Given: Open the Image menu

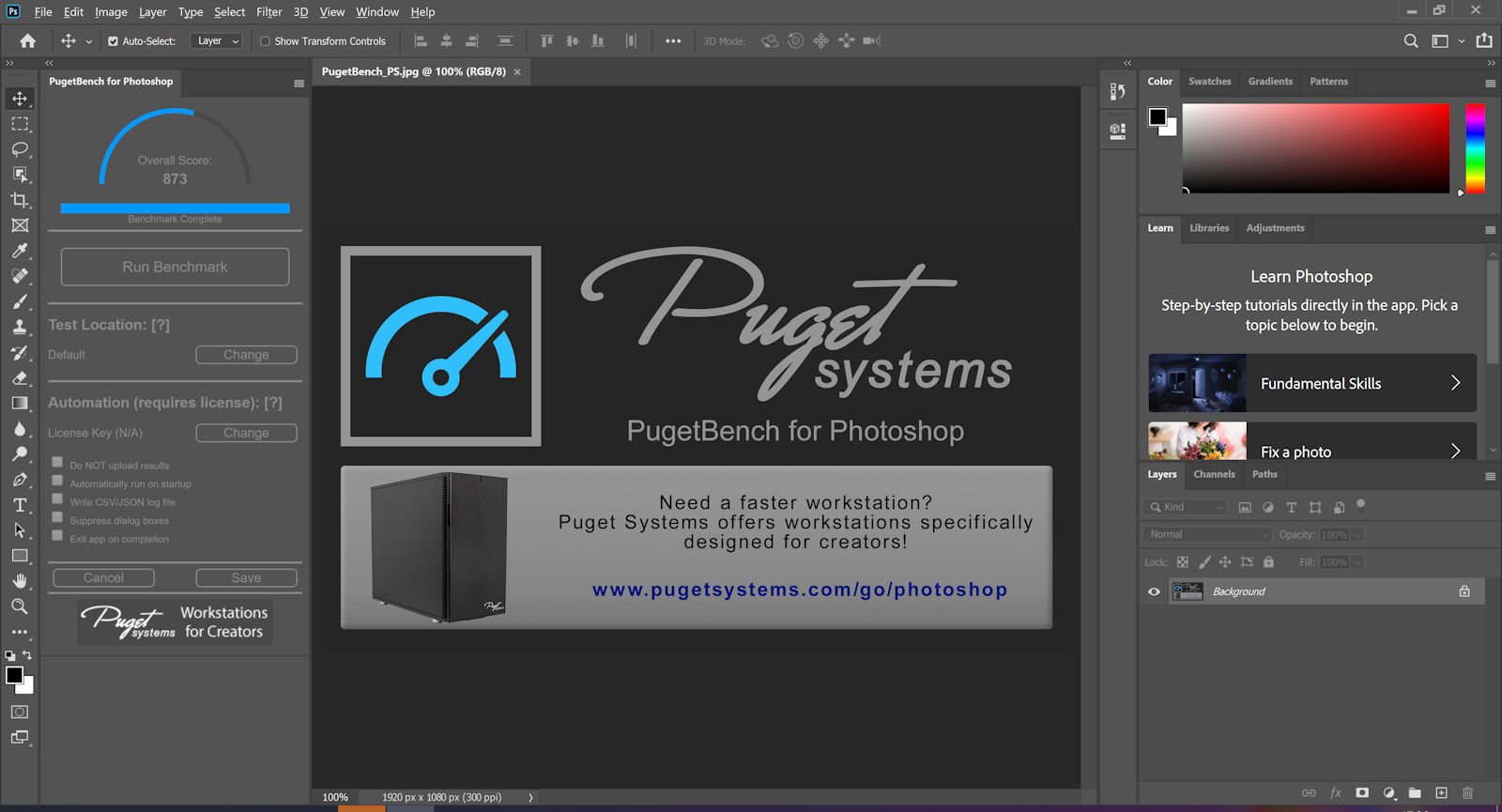Looking at the screenshot, I should [111, 12].
